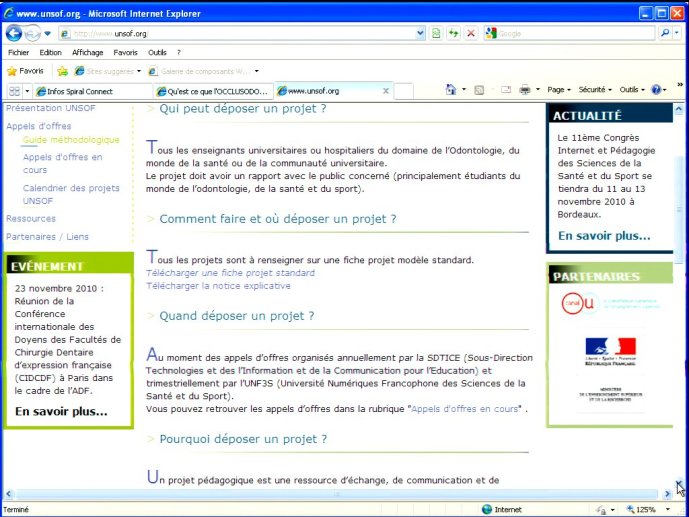Image resolution: width=689 pixels, height=517 pixels.
Task: Click the République Française logo
Action: pyautogui.click(x=610, y=352)
